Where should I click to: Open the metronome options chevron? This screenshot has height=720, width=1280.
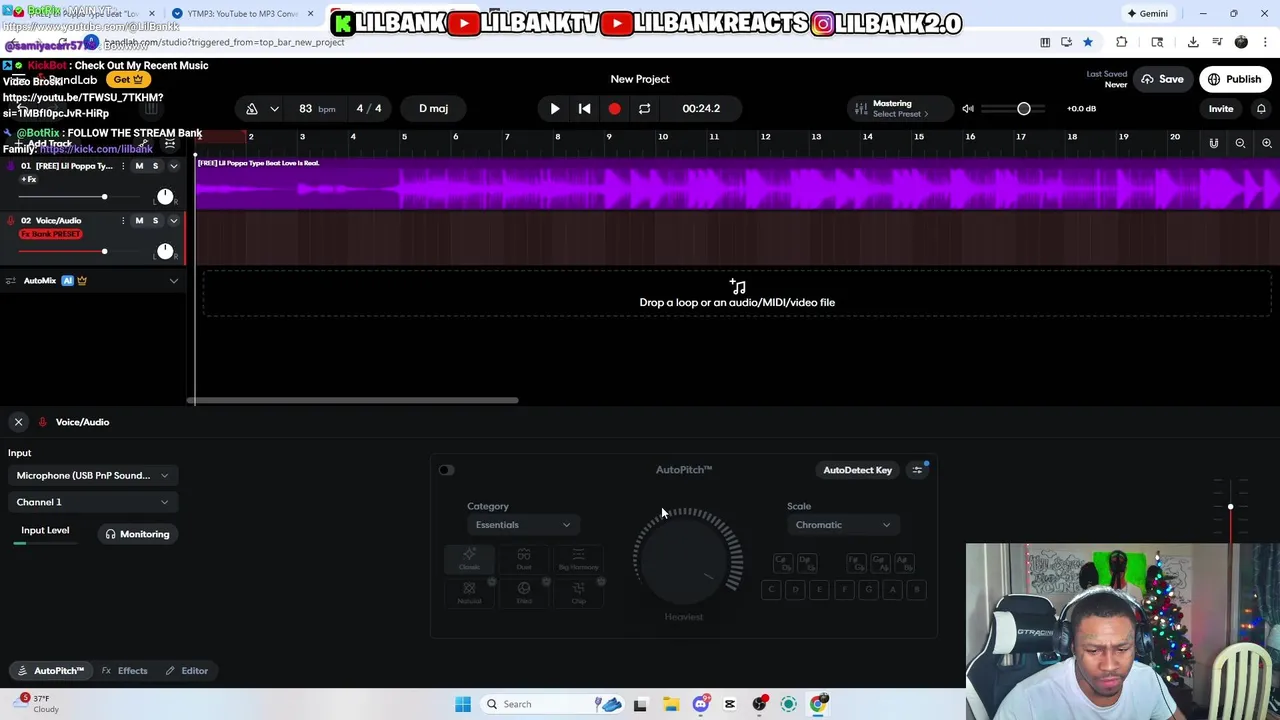(274, 108)
